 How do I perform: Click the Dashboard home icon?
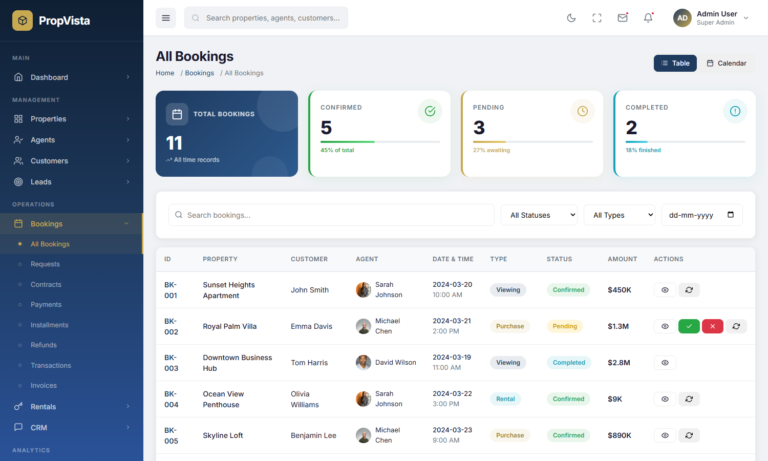pos(18,77)
